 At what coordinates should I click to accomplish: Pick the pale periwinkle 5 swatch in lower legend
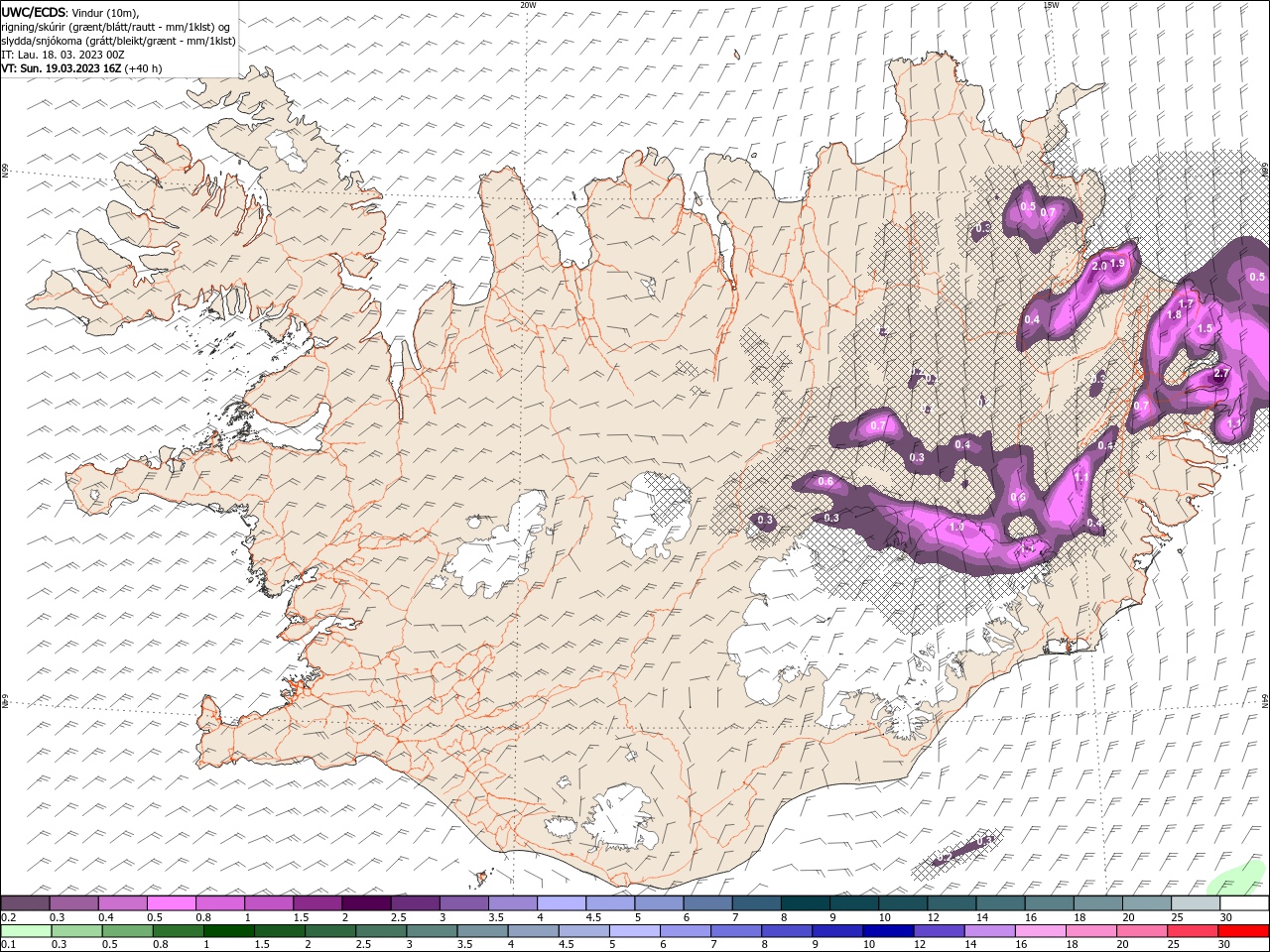(633, 931)
